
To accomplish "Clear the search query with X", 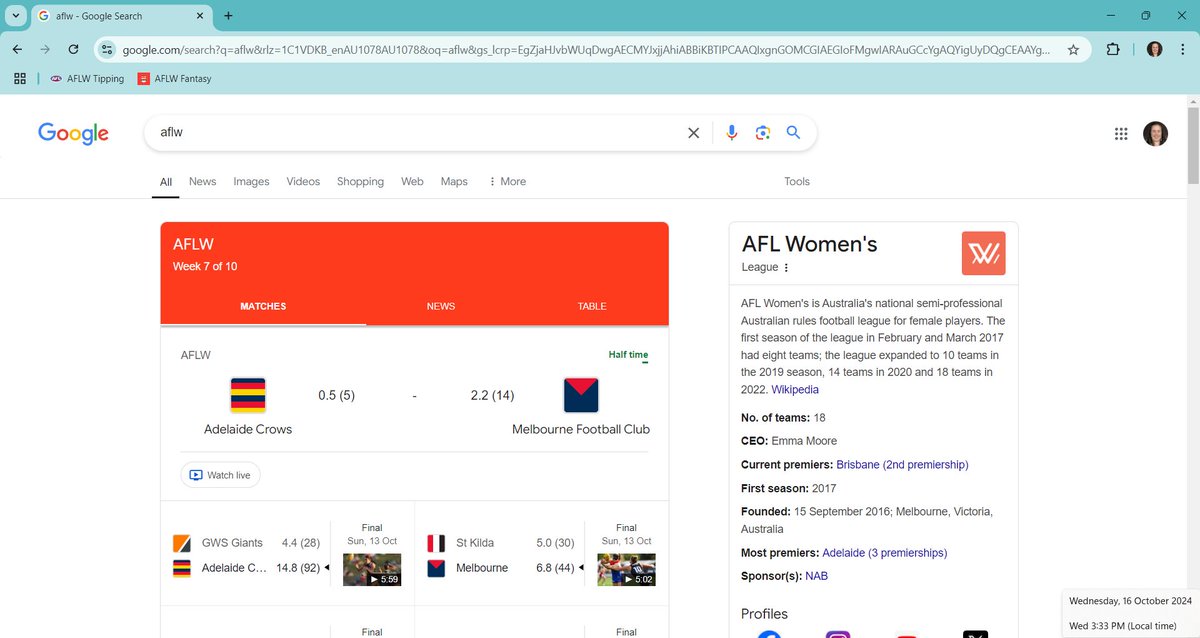I will pos(693,133).
